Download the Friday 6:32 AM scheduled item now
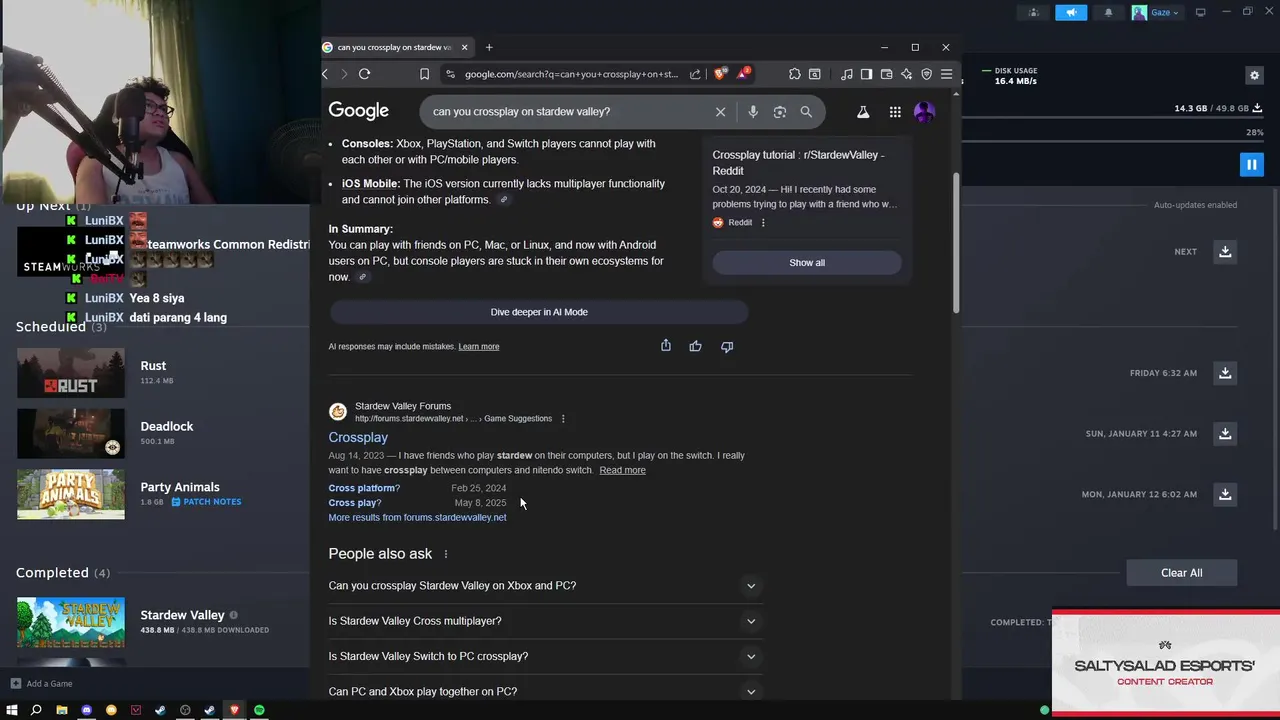The height and width of the screenshot is (720, 1280). click(1225, 373)
